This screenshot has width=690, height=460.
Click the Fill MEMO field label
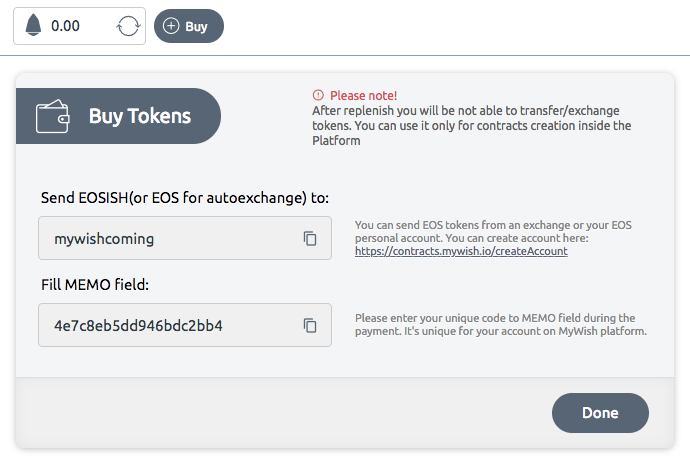[95, 285]
